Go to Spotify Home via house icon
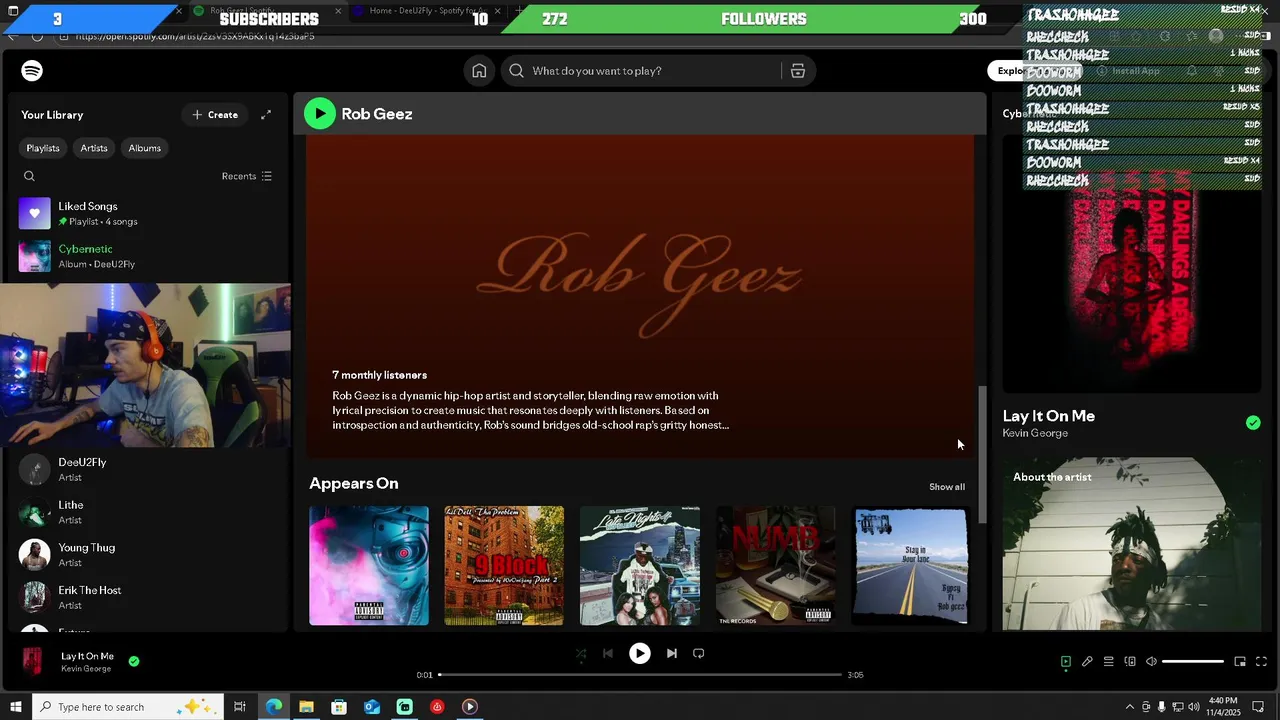The image size is (1280, 720). point(479,71)
